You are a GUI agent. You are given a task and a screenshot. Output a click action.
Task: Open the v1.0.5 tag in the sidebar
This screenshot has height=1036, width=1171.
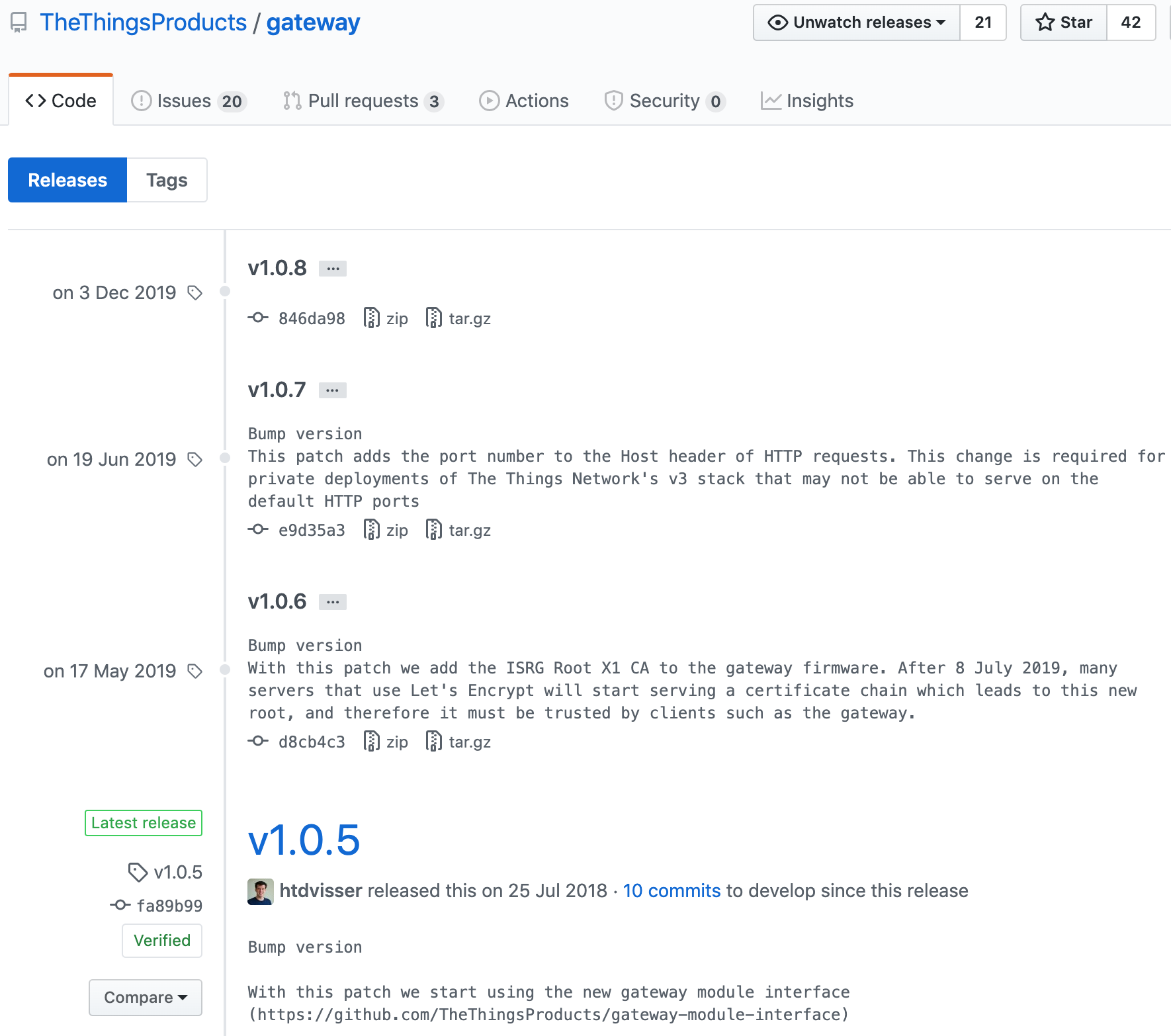pyautogui.click(x=165, y=872)
